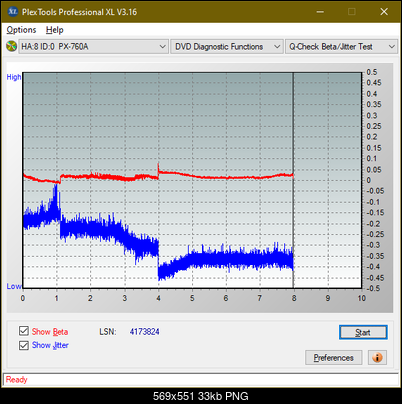The width and height of the screenshot is (402, 404).
Task: Click the LSN: label
Action: [108, 332]
